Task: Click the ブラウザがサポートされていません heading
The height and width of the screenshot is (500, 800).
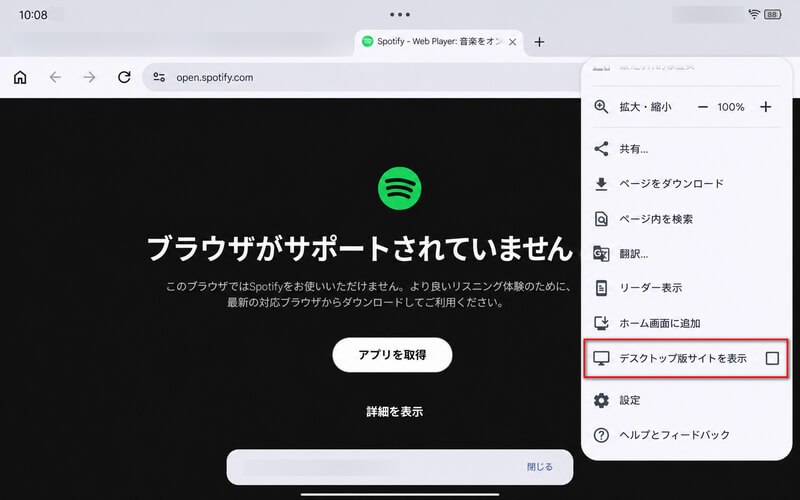Action: point(360,248)
